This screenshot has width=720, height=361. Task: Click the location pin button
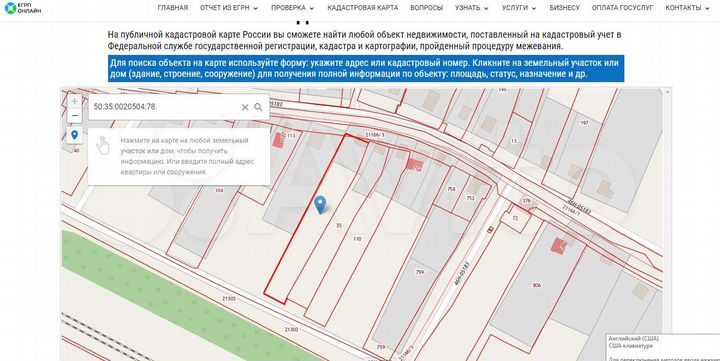pos(74,135)
